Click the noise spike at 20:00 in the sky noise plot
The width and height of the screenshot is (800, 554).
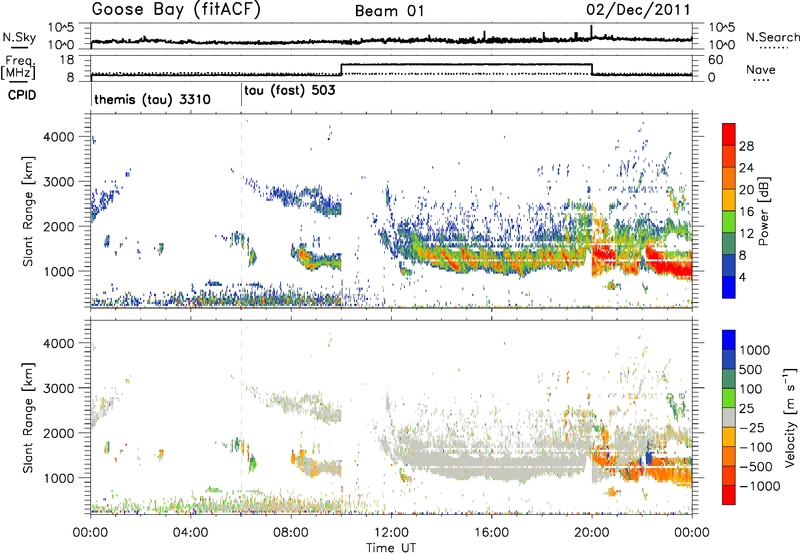tap(591, 32)
